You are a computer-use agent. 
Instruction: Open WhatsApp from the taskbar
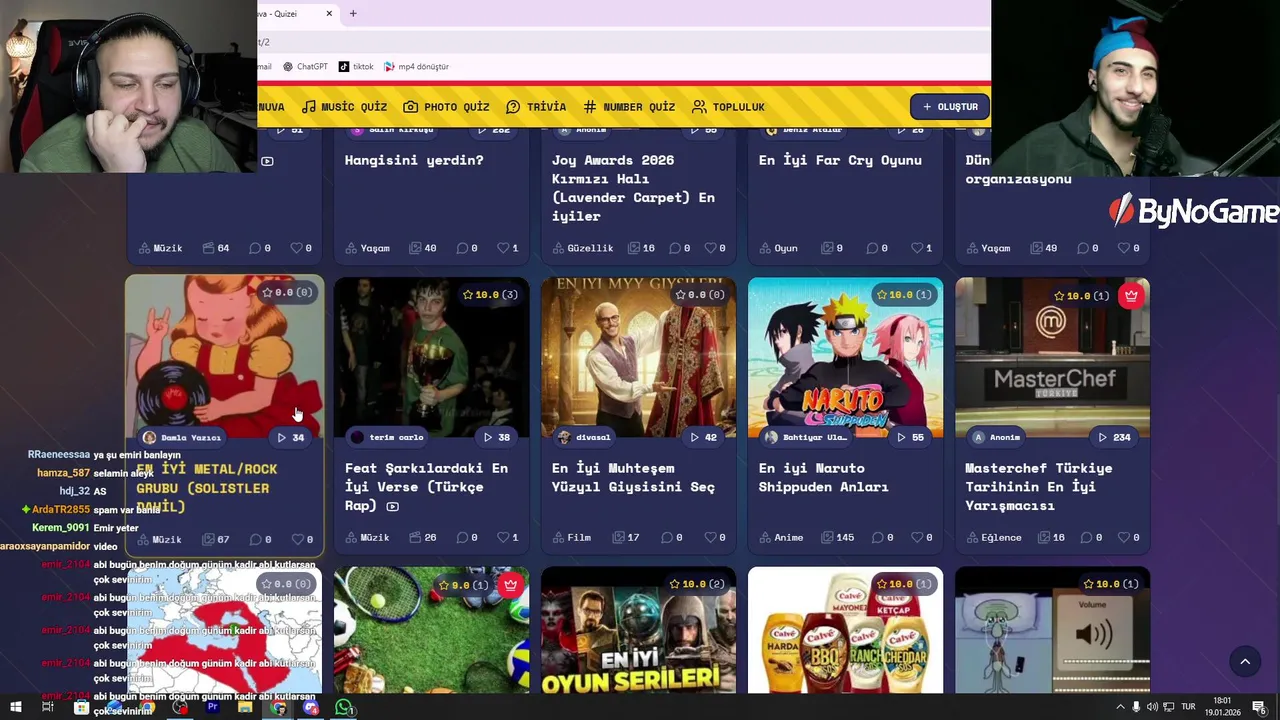(x=344, y=707)
